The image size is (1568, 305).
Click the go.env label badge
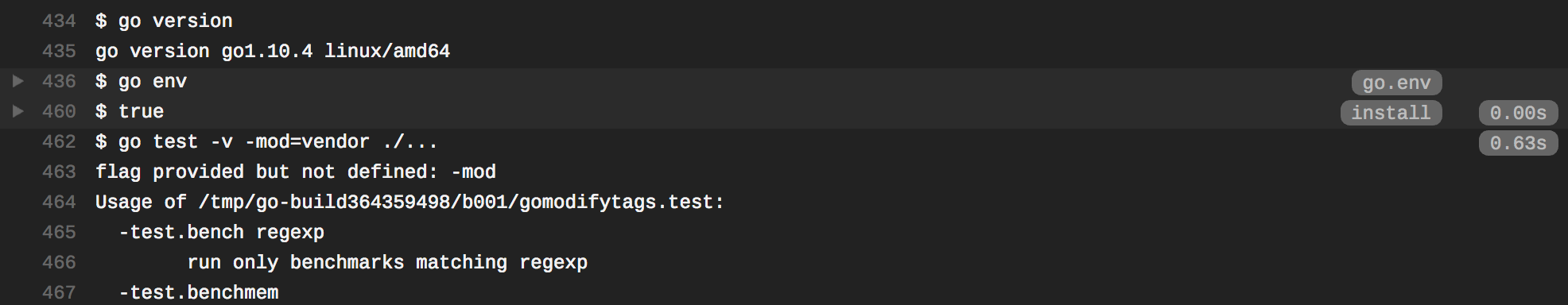(1396, 83)
